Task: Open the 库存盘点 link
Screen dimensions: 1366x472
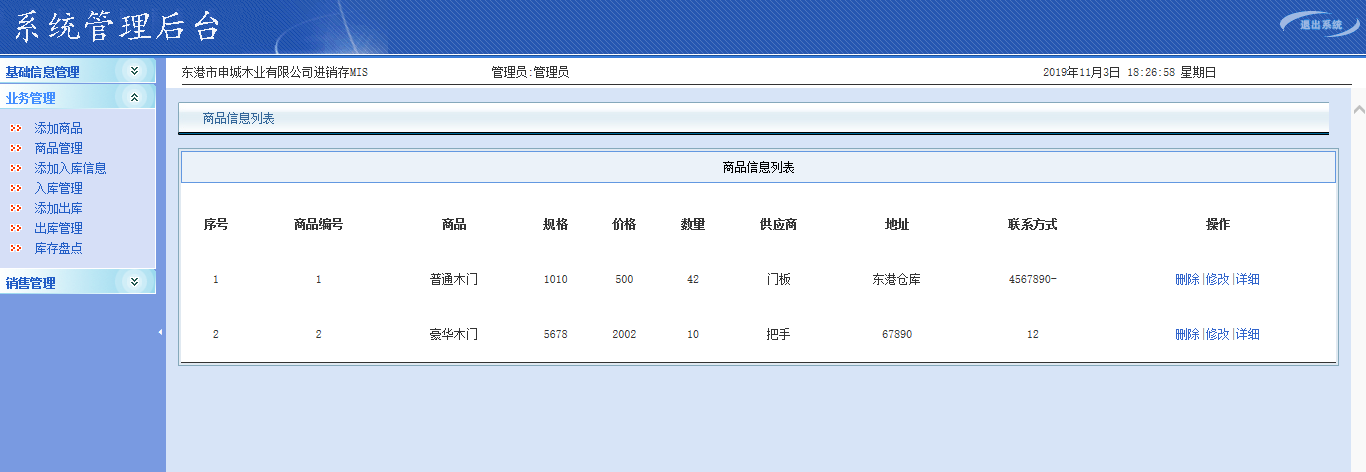Action: point(58,248)
